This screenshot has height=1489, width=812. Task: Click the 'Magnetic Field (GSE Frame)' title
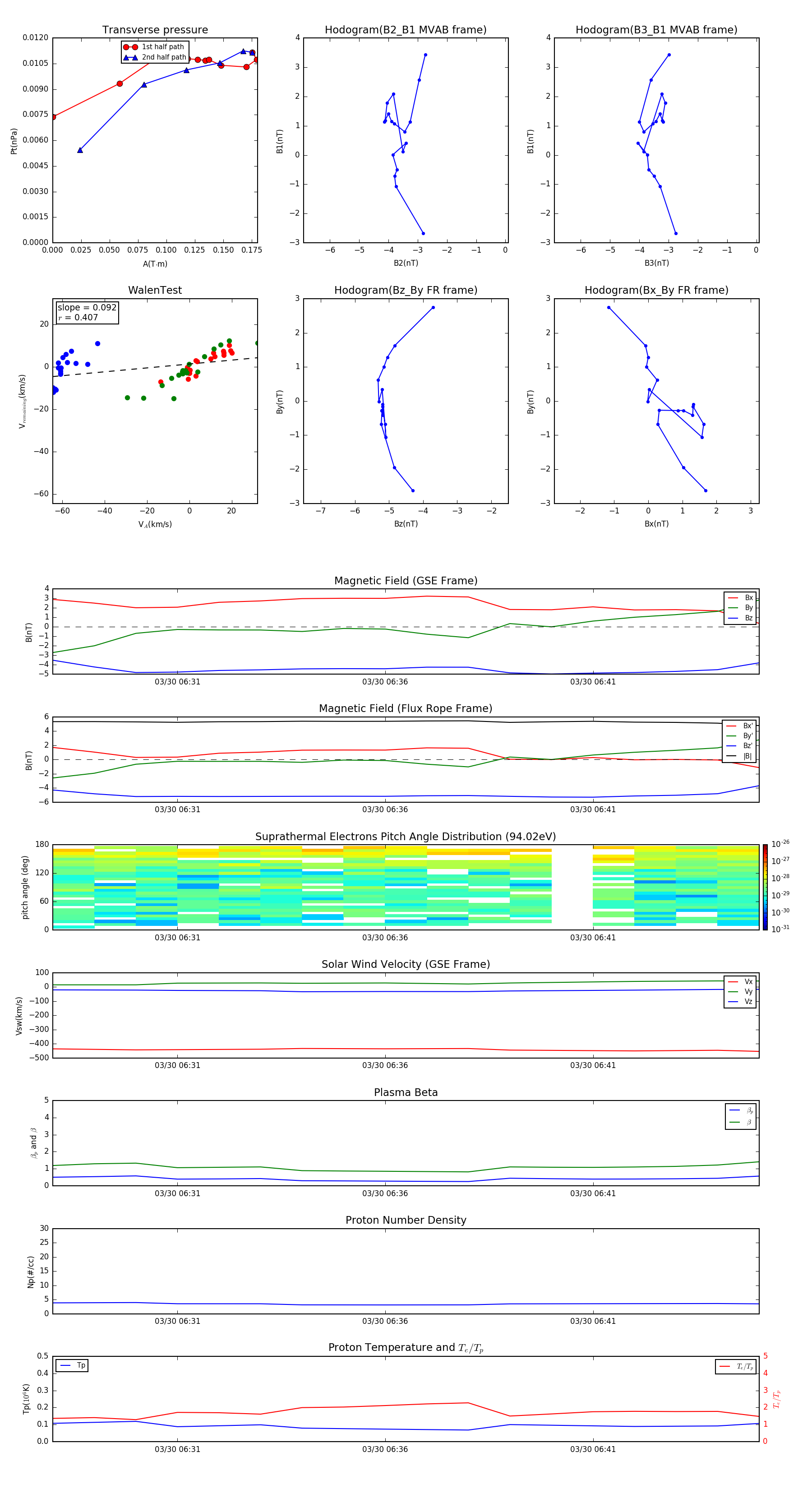(406, 581)
